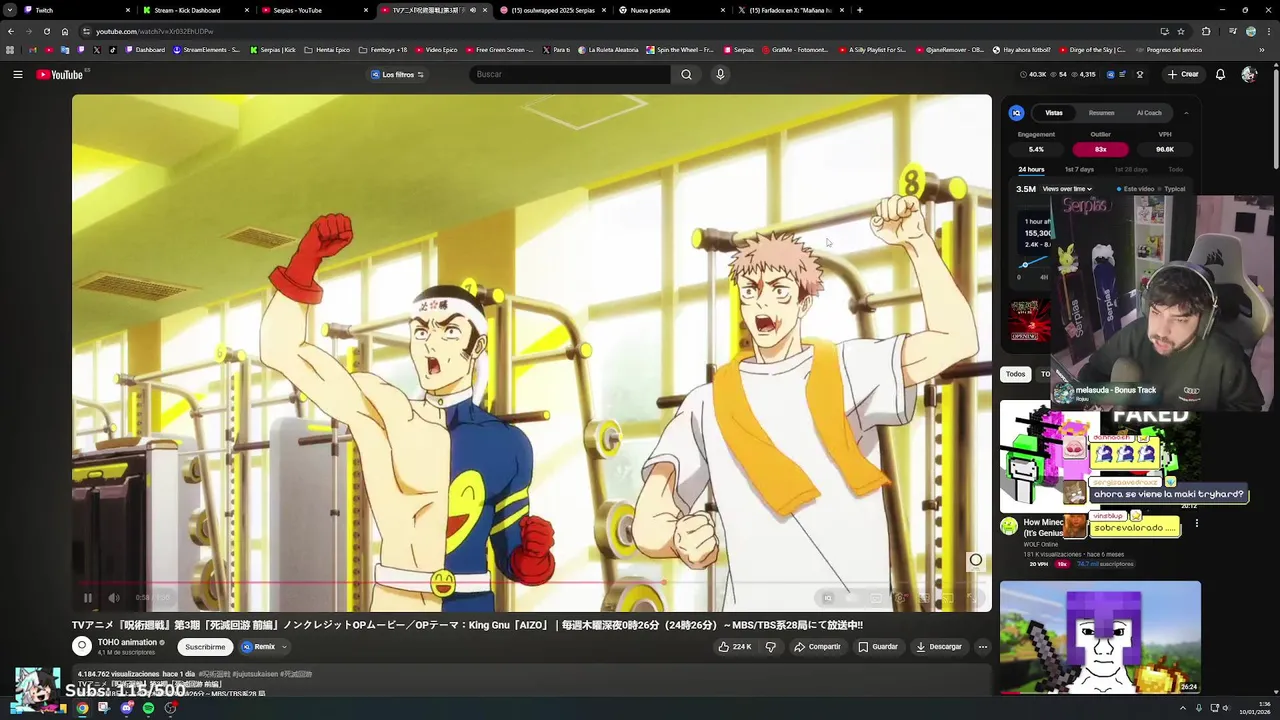Image resolution: width=1280 pixels, height=720 pixels.
Task: Click the search magnifier button
Action: pos(686,74)
